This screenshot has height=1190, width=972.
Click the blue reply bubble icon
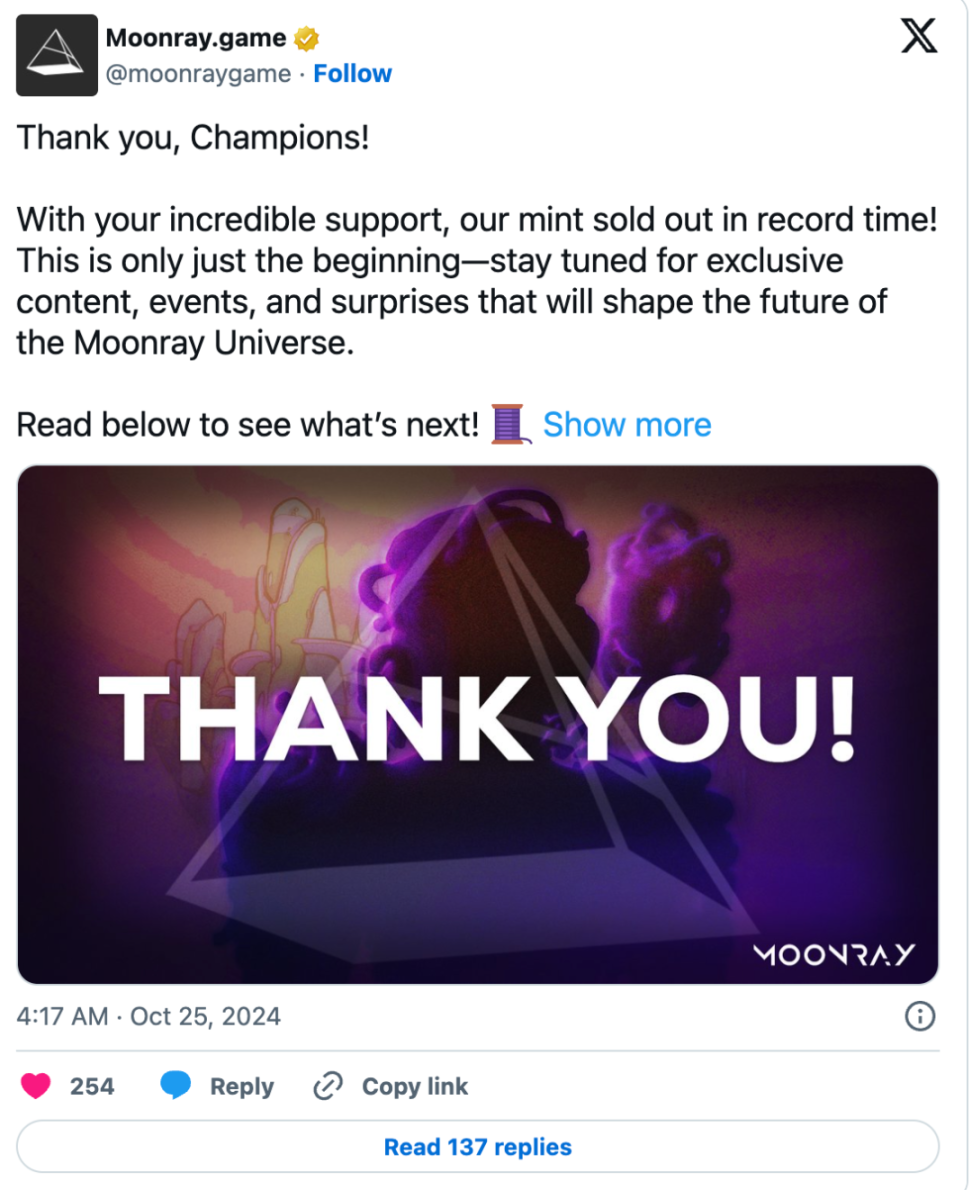click(175, 1085)
